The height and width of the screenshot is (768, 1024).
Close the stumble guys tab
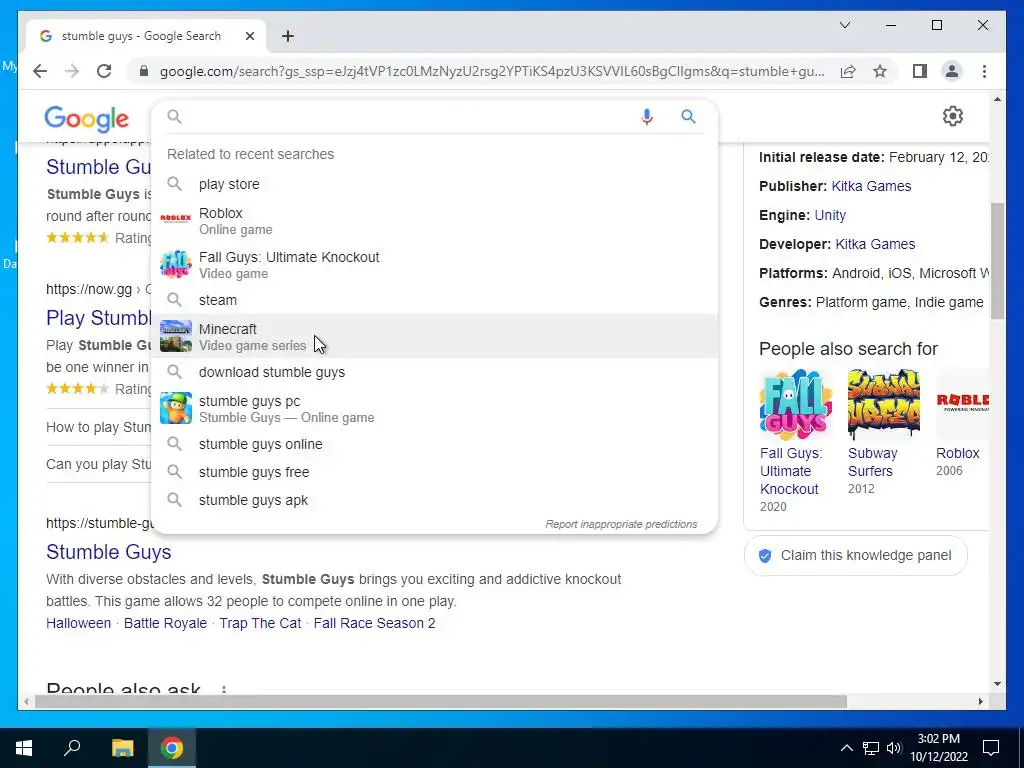tap(249, 36)
